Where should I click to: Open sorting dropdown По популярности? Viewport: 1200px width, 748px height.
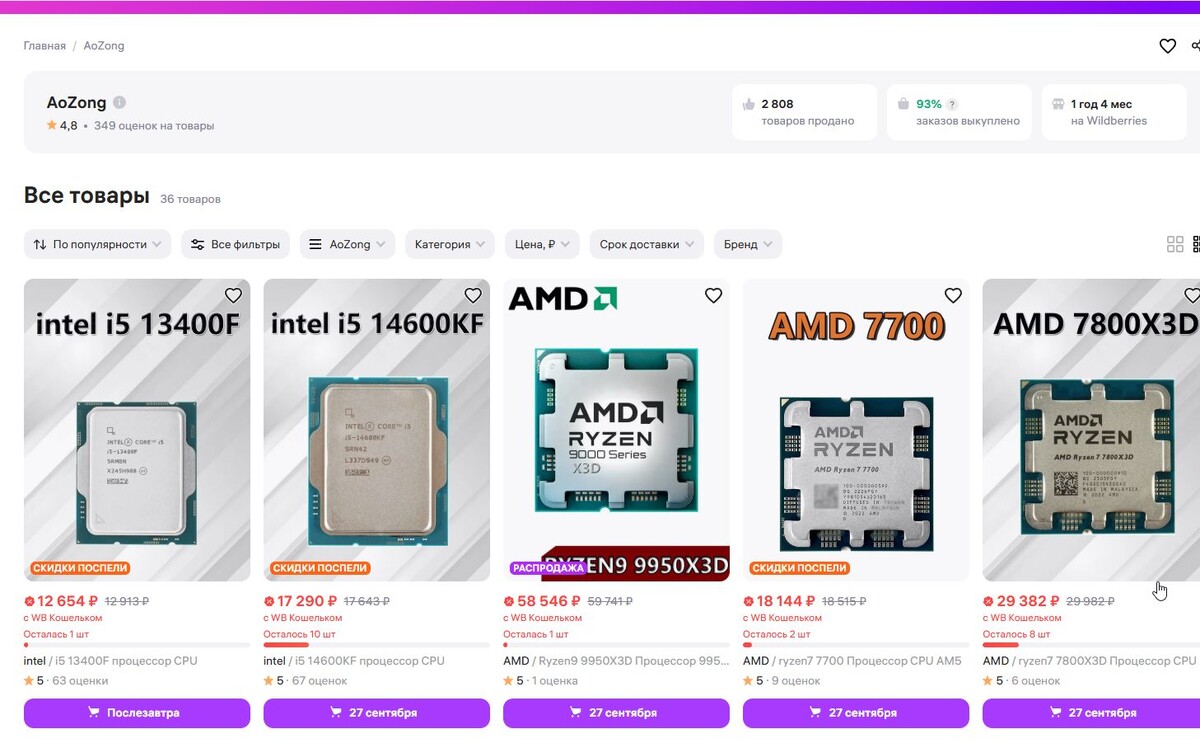click(x=97, y=244)
